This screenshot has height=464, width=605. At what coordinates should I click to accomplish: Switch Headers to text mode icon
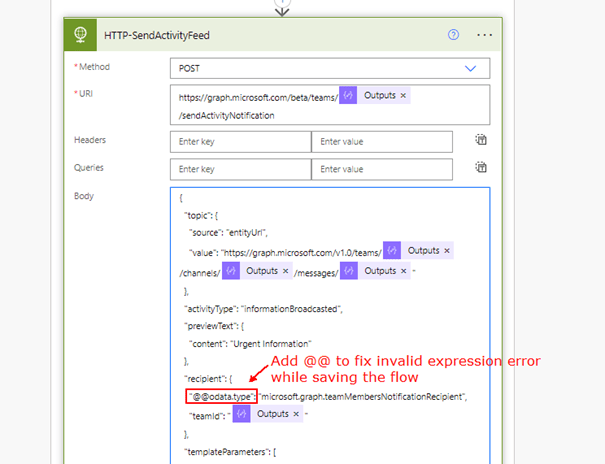[481, 140]
